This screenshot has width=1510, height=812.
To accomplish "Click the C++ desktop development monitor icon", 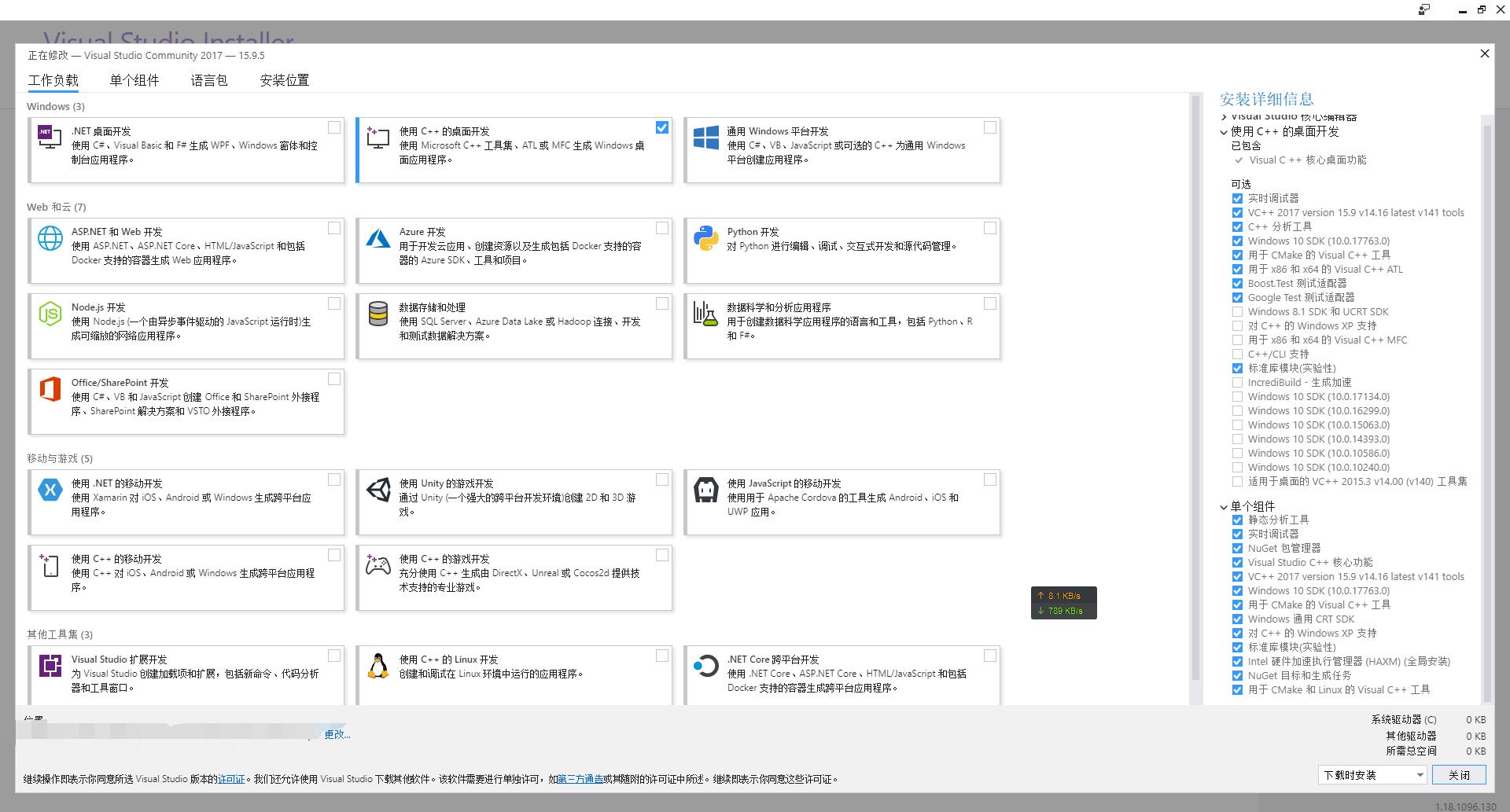I will pos(377,138).
